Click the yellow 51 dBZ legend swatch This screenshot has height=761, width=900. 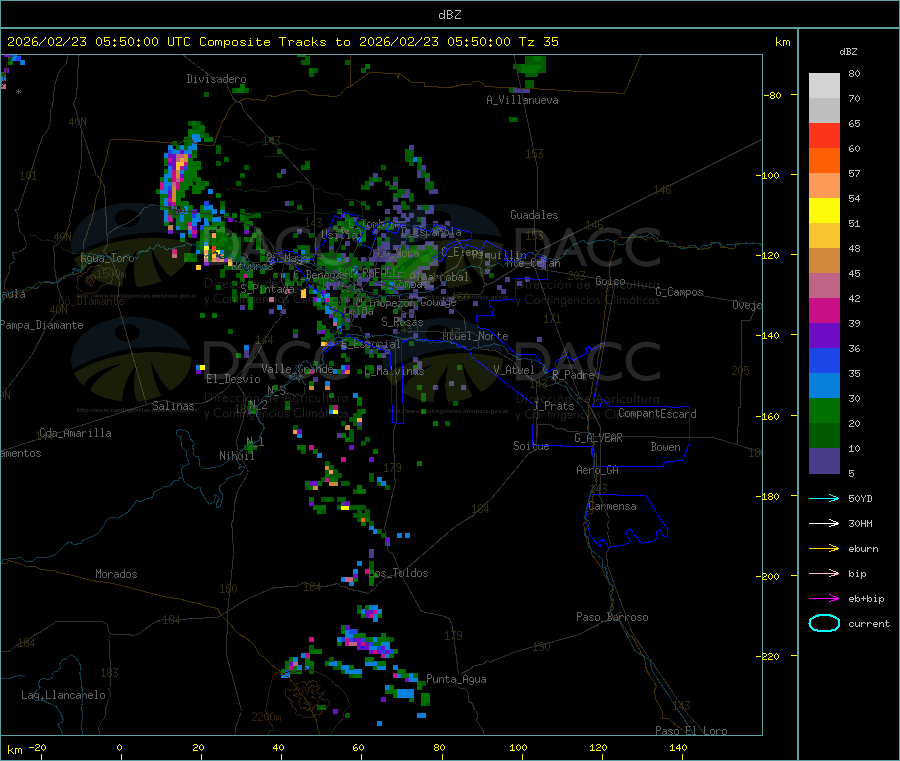[x=824, y=211]
